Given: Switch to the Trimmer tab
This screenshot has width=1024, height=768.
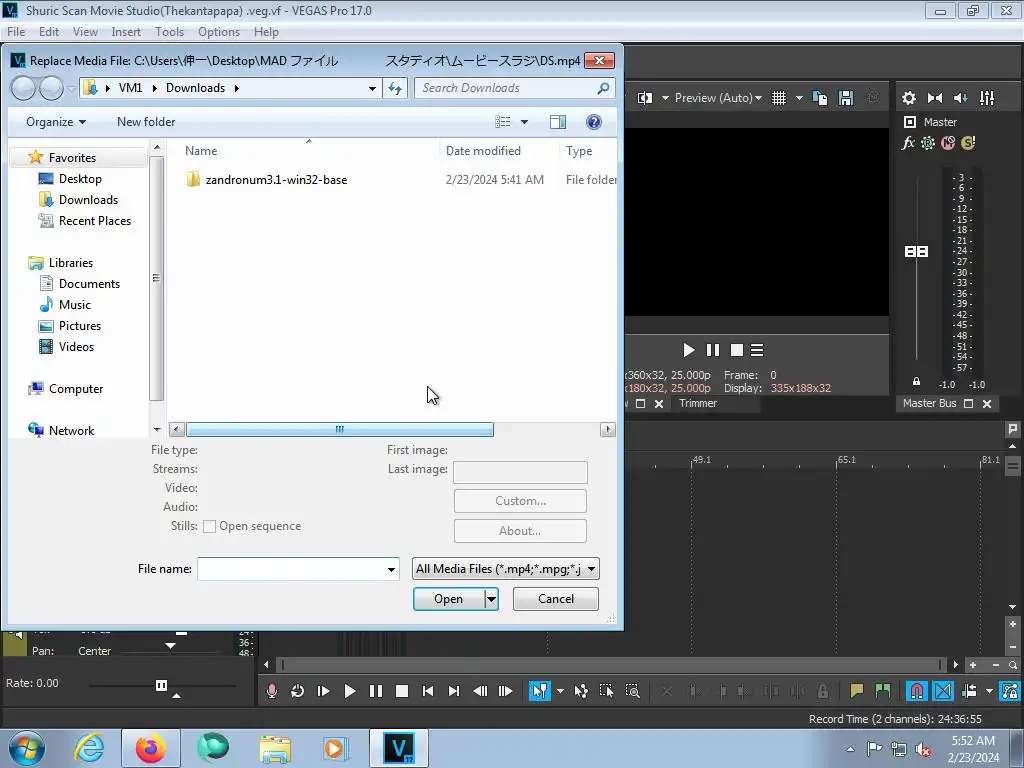Looking at the screenshot, I should [697, 404].
